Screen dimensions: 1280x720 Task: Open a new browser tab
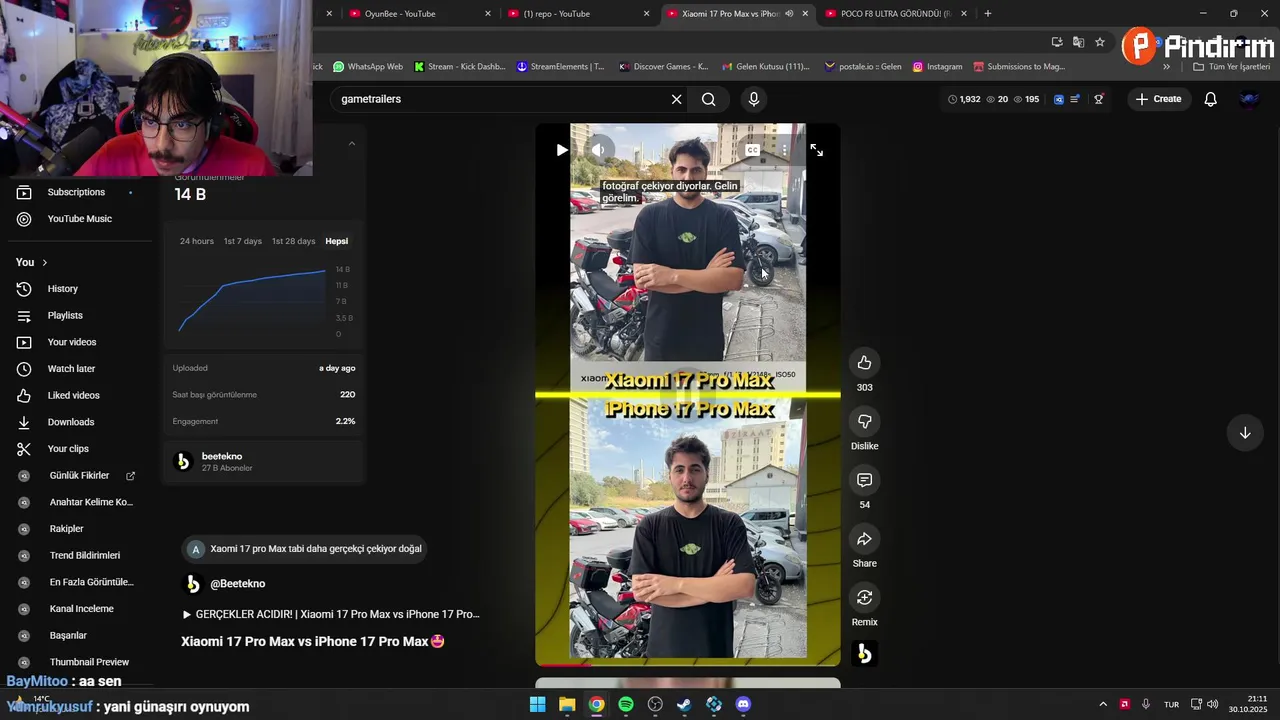coord(988,14)
